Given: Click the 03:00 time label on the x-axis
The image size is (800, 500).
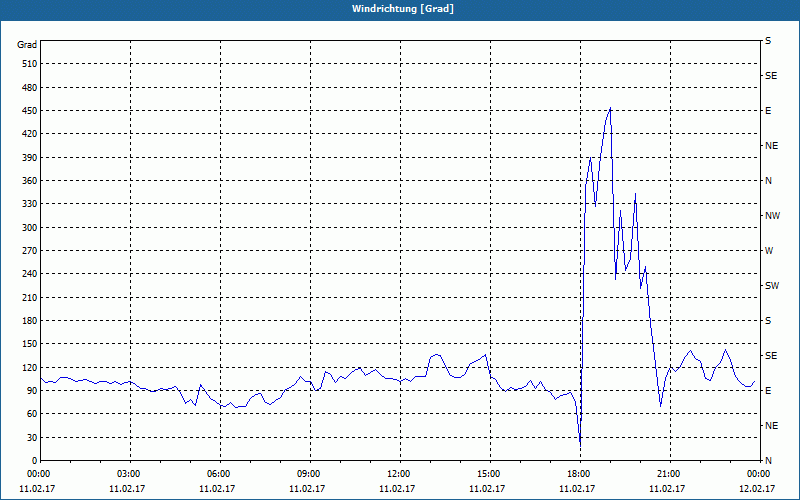Looking at the screenshot, I should (130, 474).
